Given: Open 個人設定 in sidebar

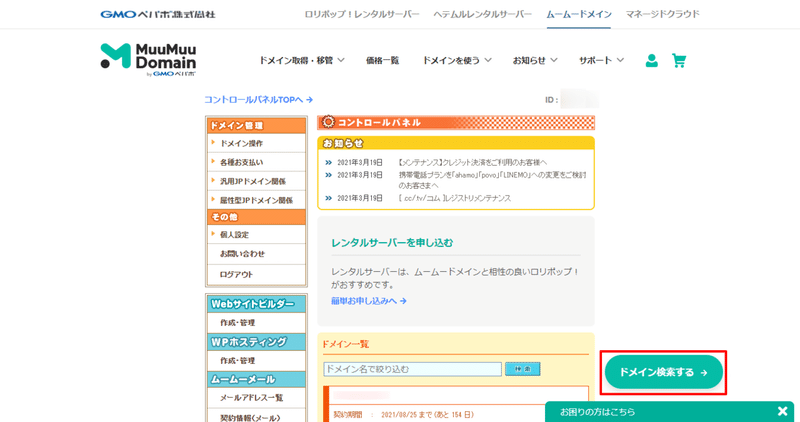Looking at the screenshot, I should tap(256, 235).
